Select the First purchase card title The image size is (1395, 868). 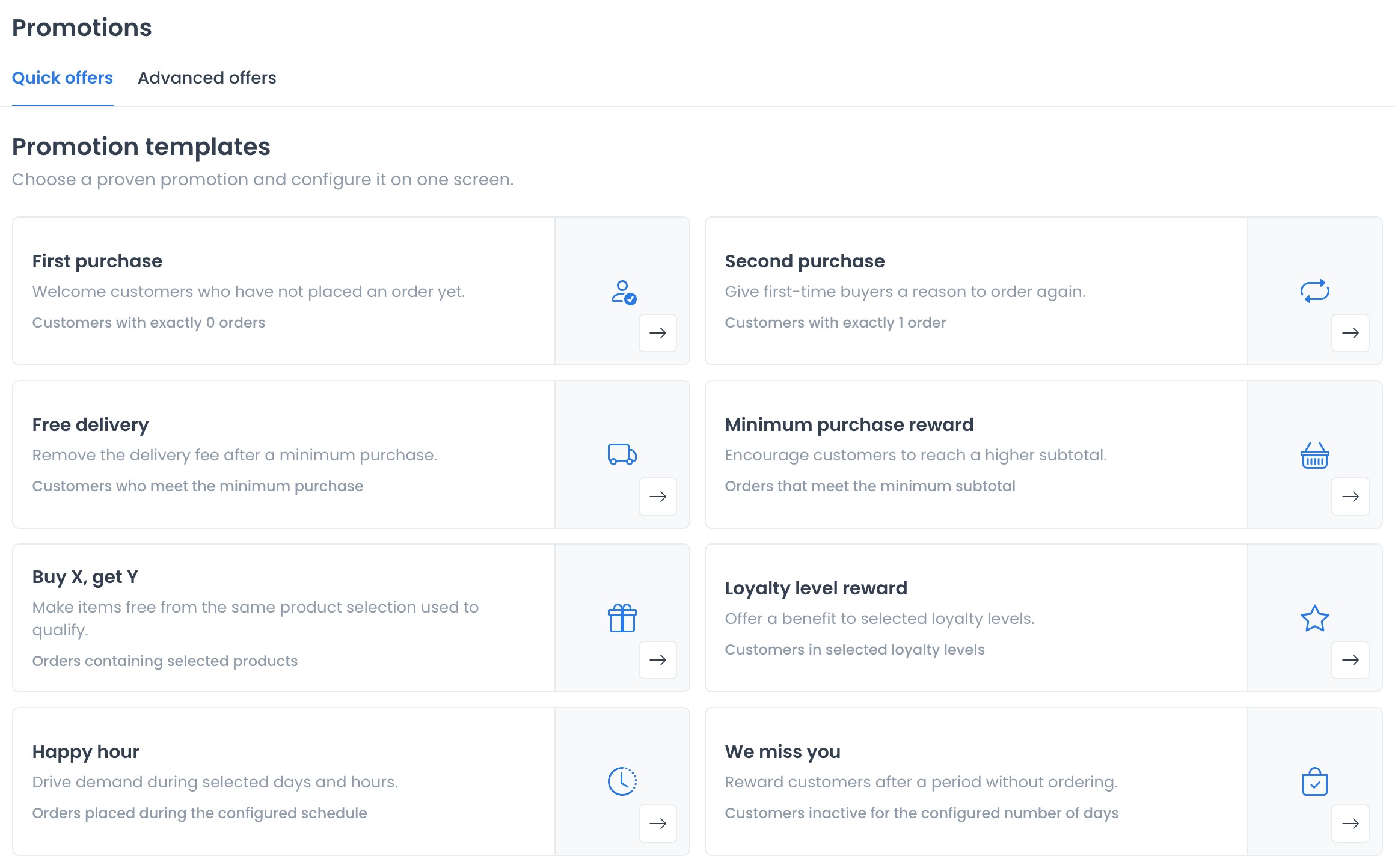click(x=97, y=261)
